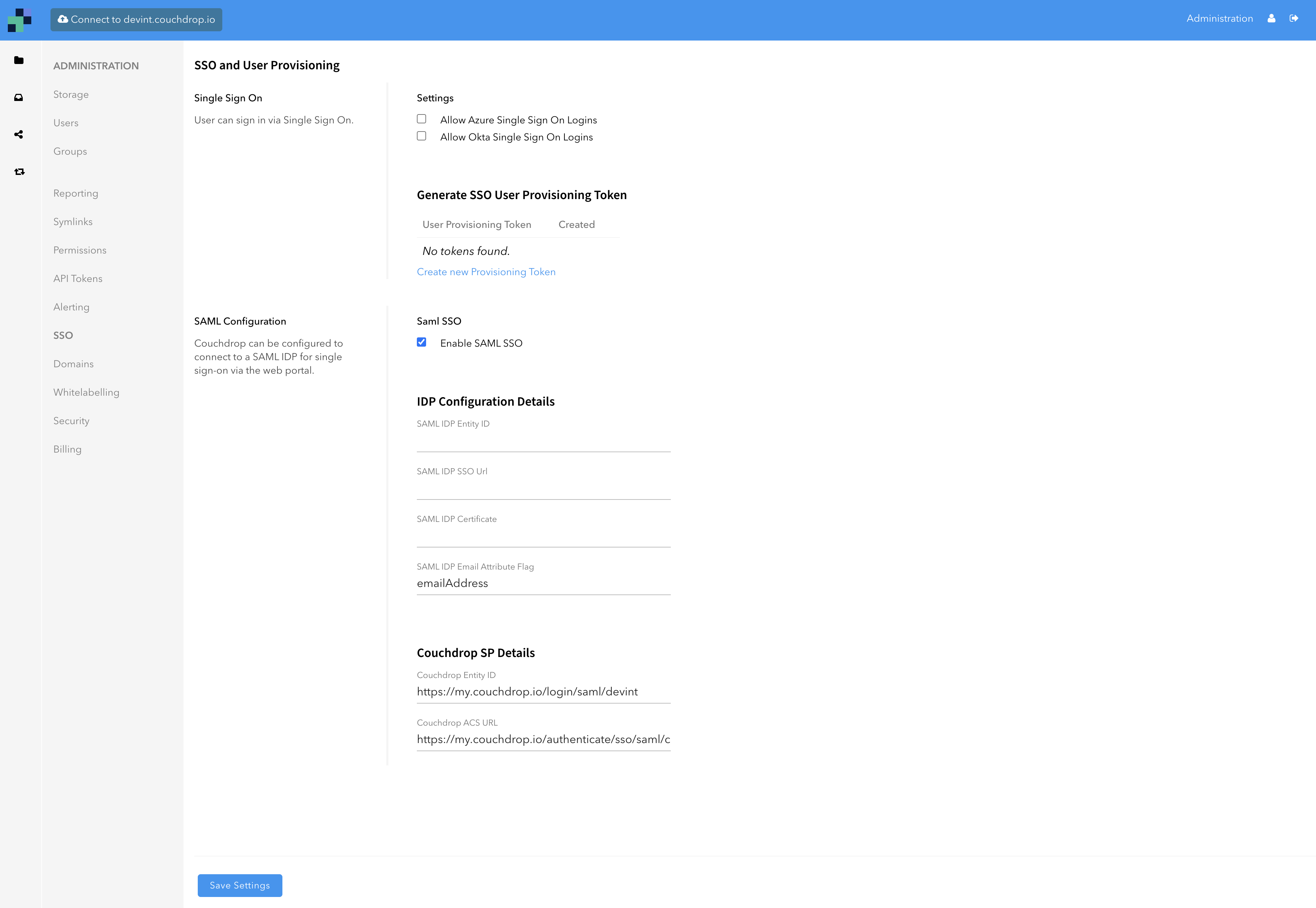The image size is (1316, 908).
Task: Open API Tokens section
Action: 78,279
